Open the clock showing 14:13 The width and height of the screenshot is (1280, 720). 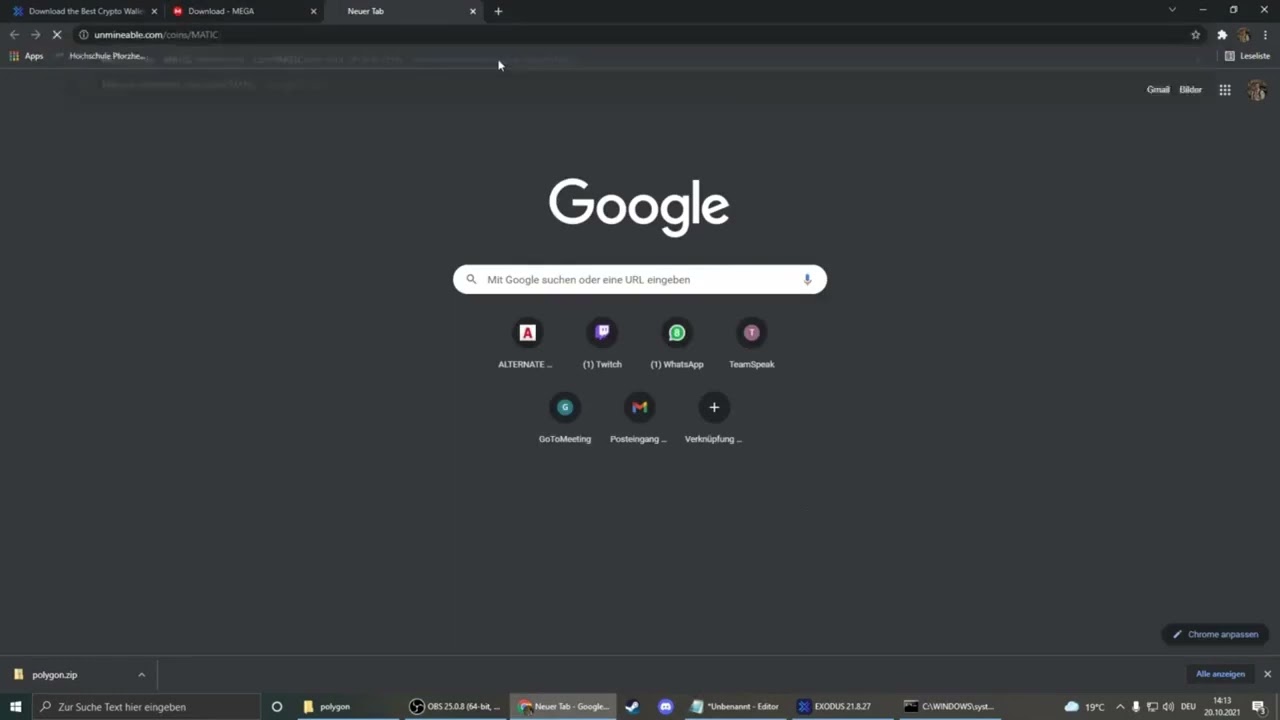(1222, 706)
